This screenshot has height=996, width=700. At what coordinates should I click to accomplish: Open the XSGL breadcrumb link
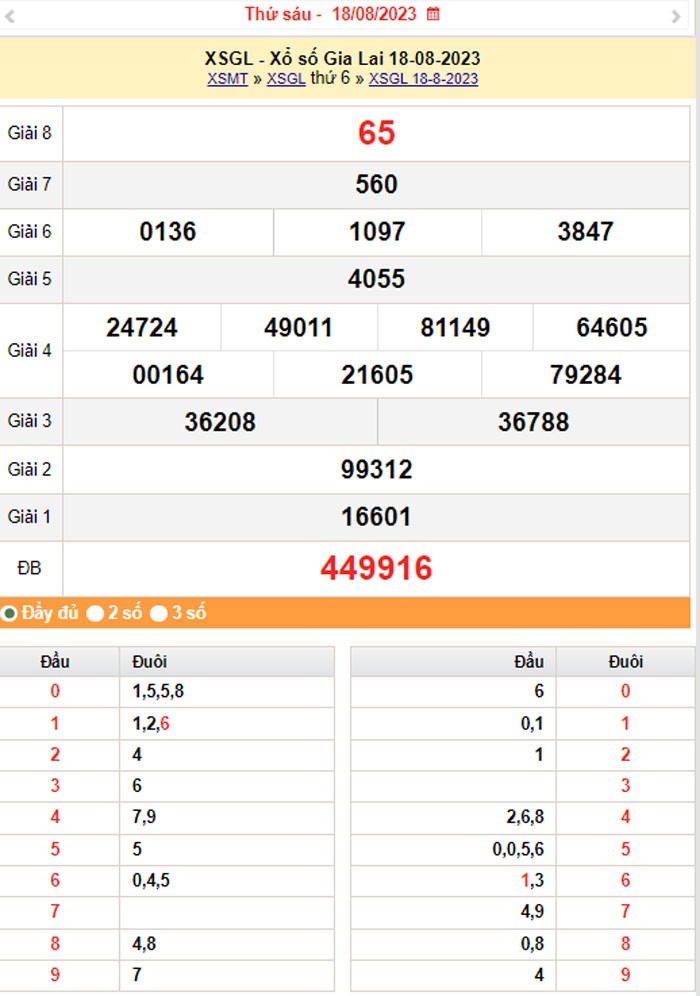point(286,79)
